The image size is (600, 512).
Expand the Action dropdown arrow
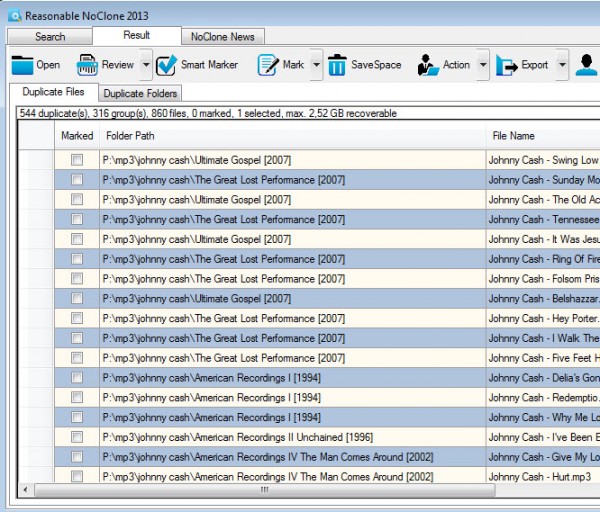click(483, 65)
